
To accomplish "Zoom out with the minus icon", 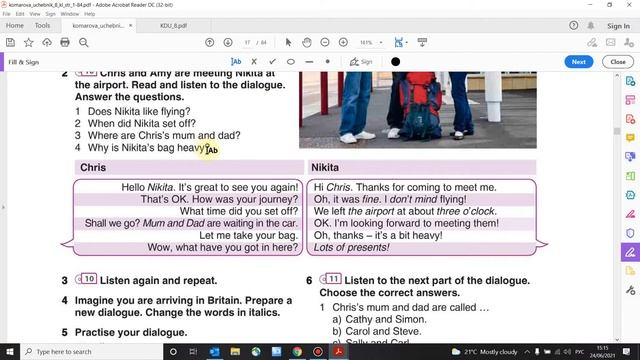I will pos(325,42).
